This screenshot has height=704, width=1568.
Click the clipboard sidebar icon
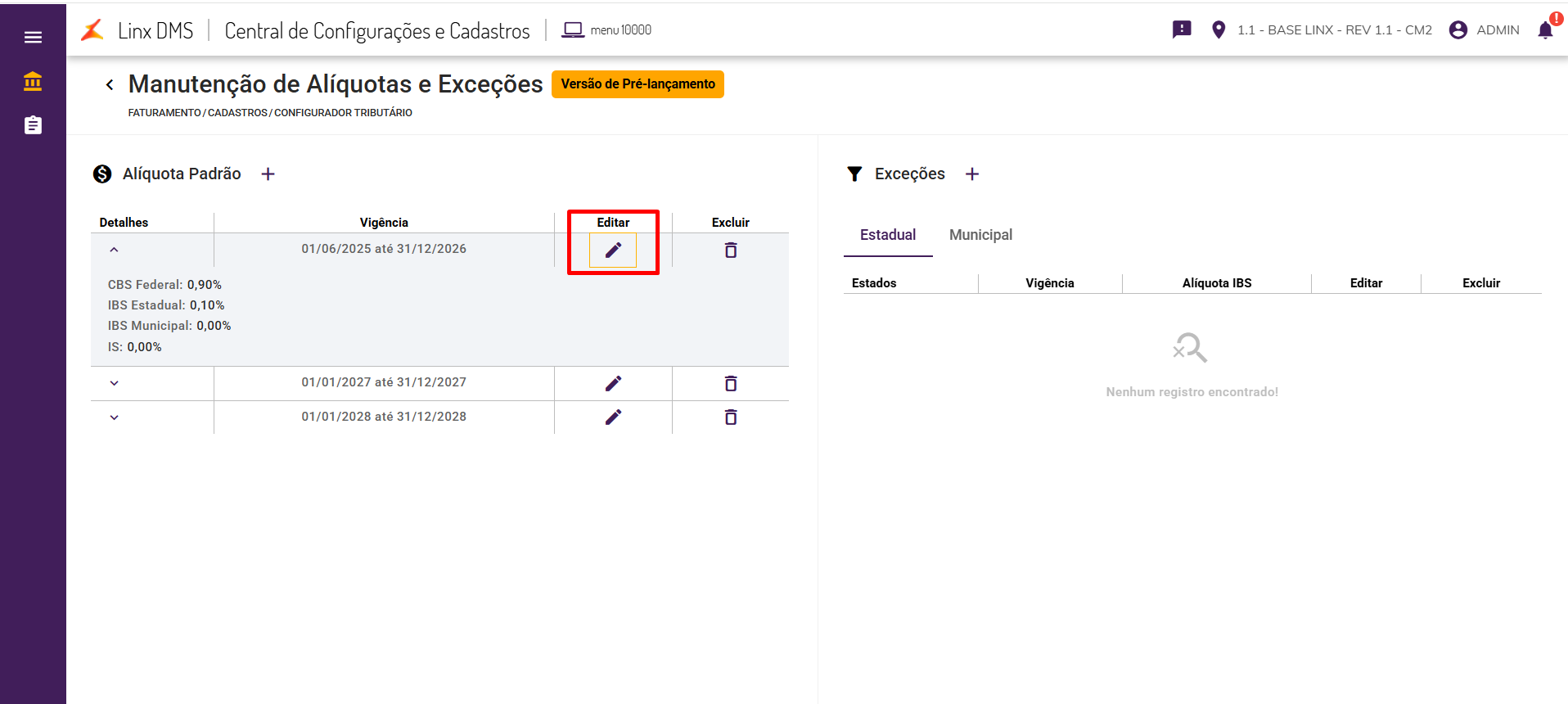(33, 125)
